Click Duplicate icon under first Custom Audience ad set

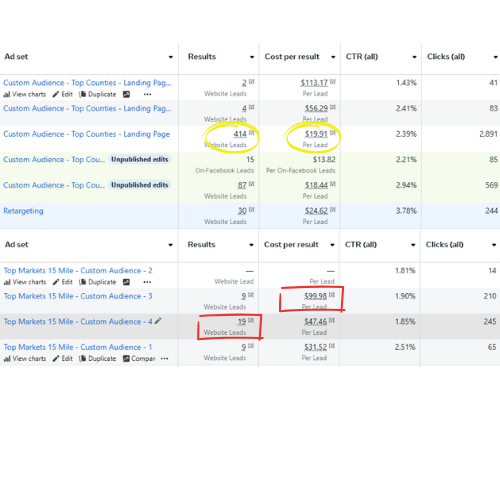tap(83, 94)
